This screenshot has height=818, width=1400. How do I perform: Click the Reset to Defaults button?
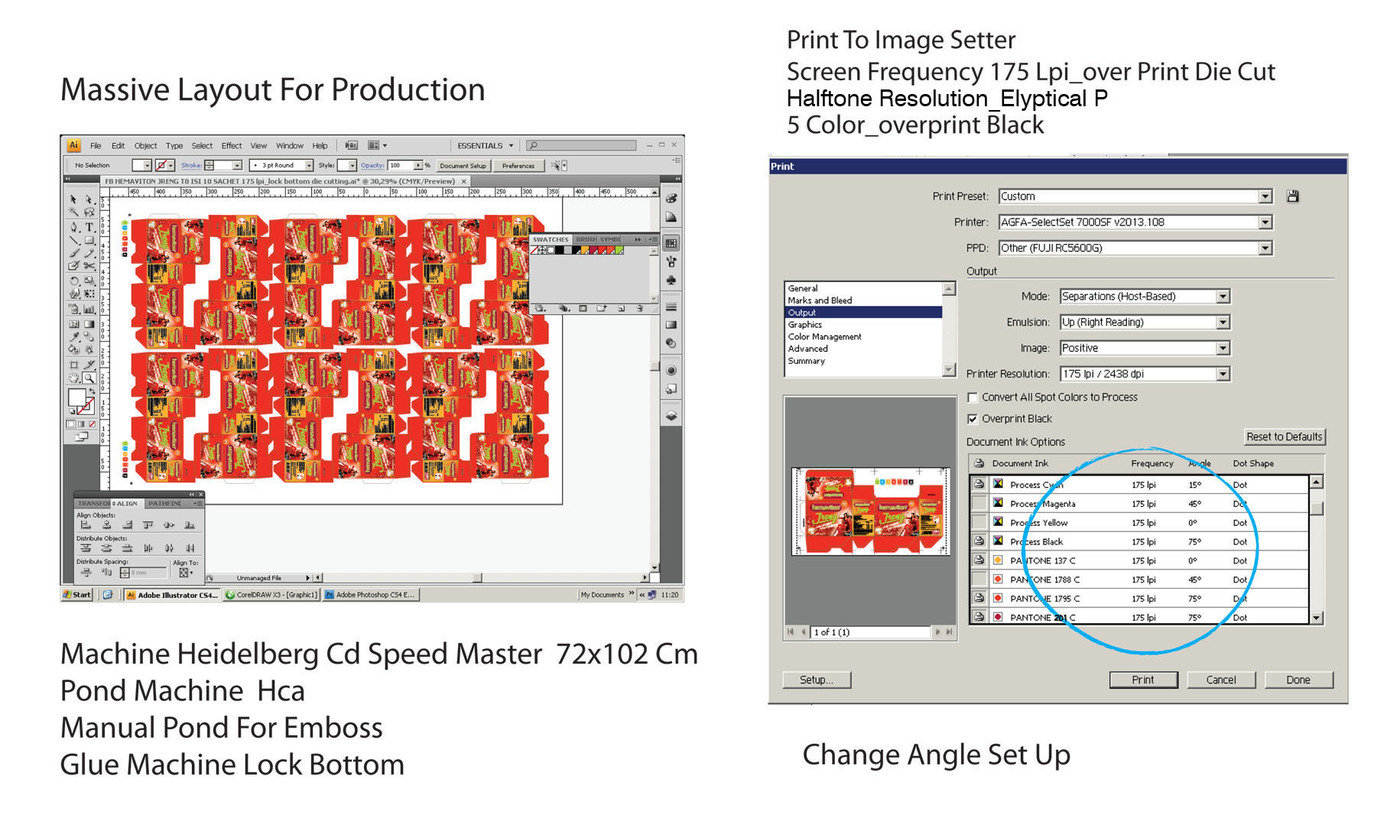pyautogui.click(x=1285, y=437)
